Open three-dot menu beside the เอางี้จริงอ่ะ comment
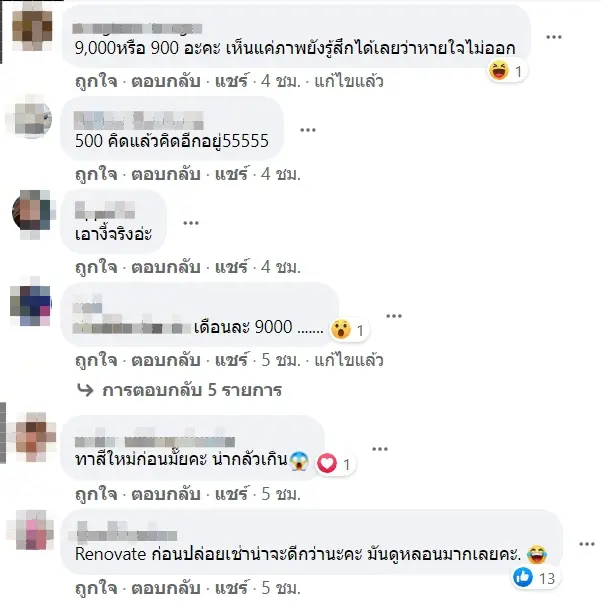 pos(191,223)
